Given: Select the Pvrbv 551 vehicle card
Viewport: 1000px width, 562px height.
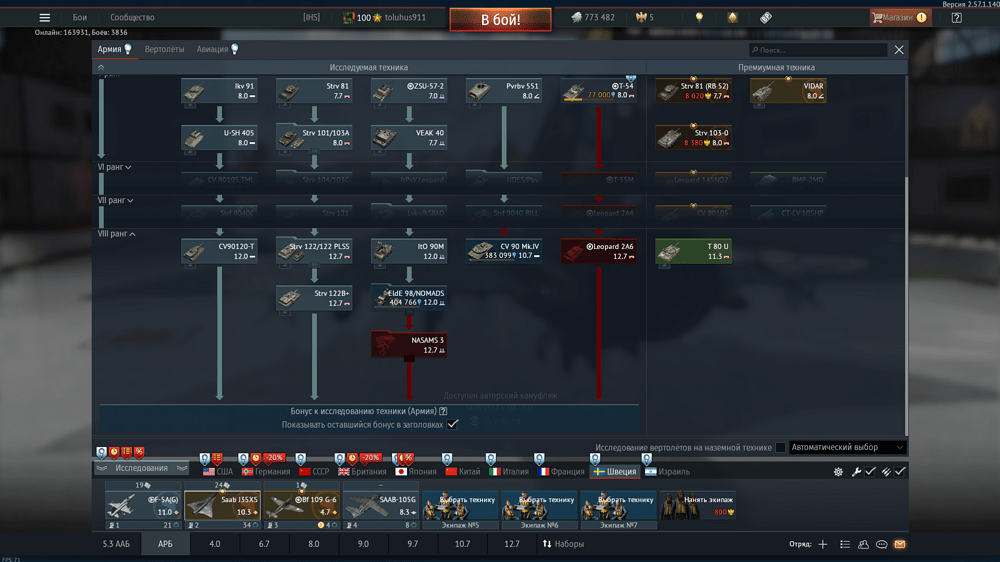Looking at the screenshot, I should tap(504, 91).
